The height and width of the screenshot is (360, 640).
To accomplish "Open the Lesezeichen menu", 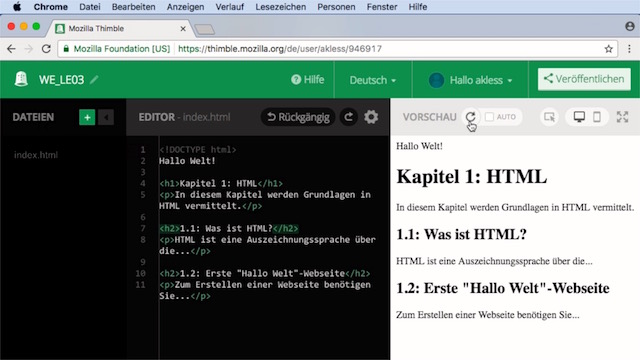I will click(280, 7).
